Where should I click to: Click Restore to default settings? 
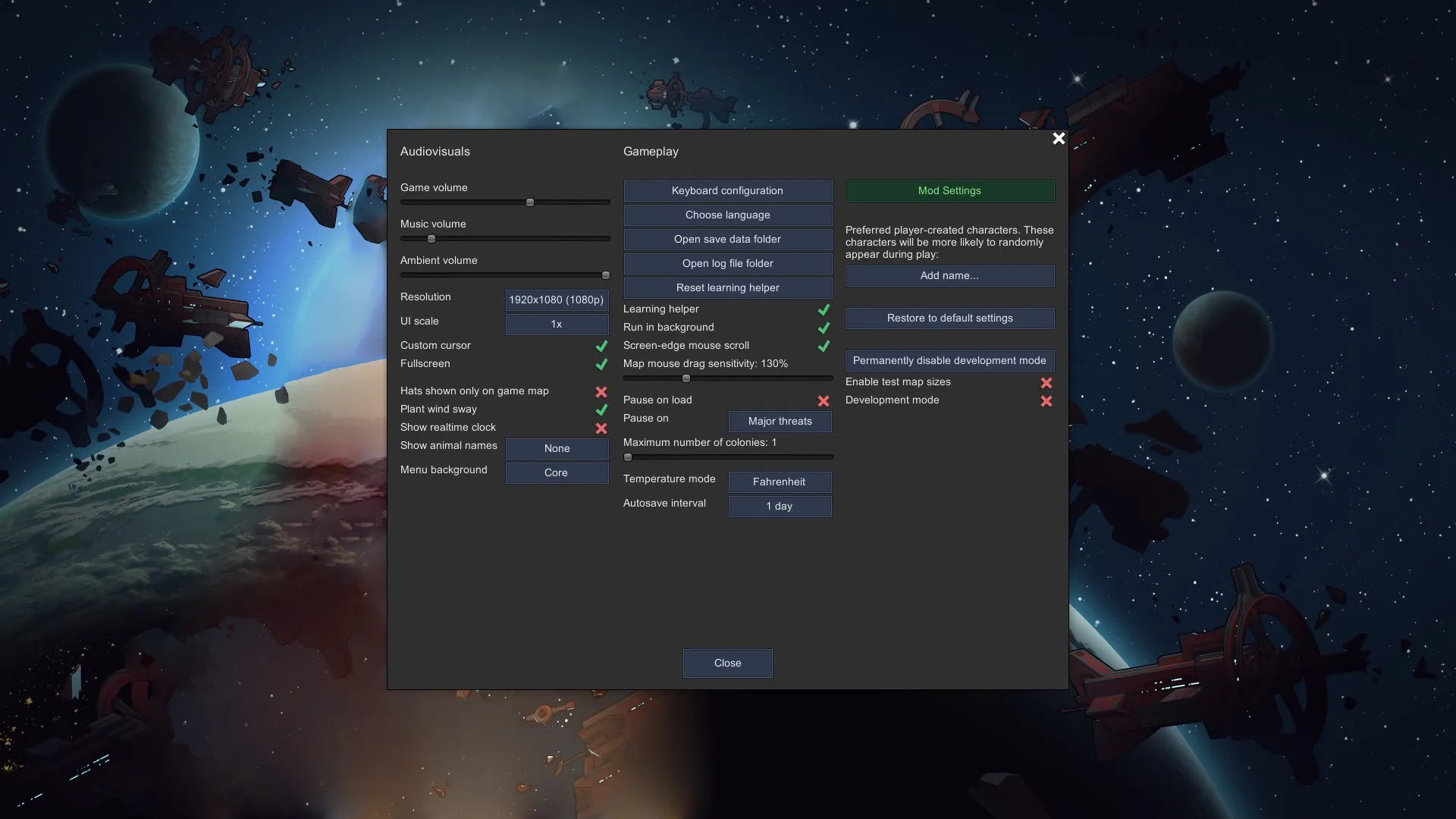(949, 318)
